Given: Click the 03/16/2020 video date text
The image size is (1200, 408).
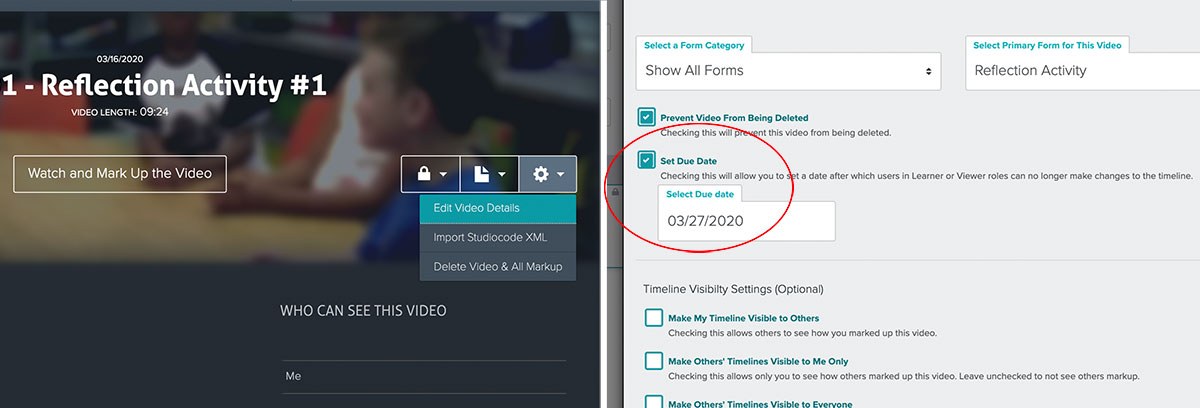Looking at the screenshot, I should pos(120,59).
